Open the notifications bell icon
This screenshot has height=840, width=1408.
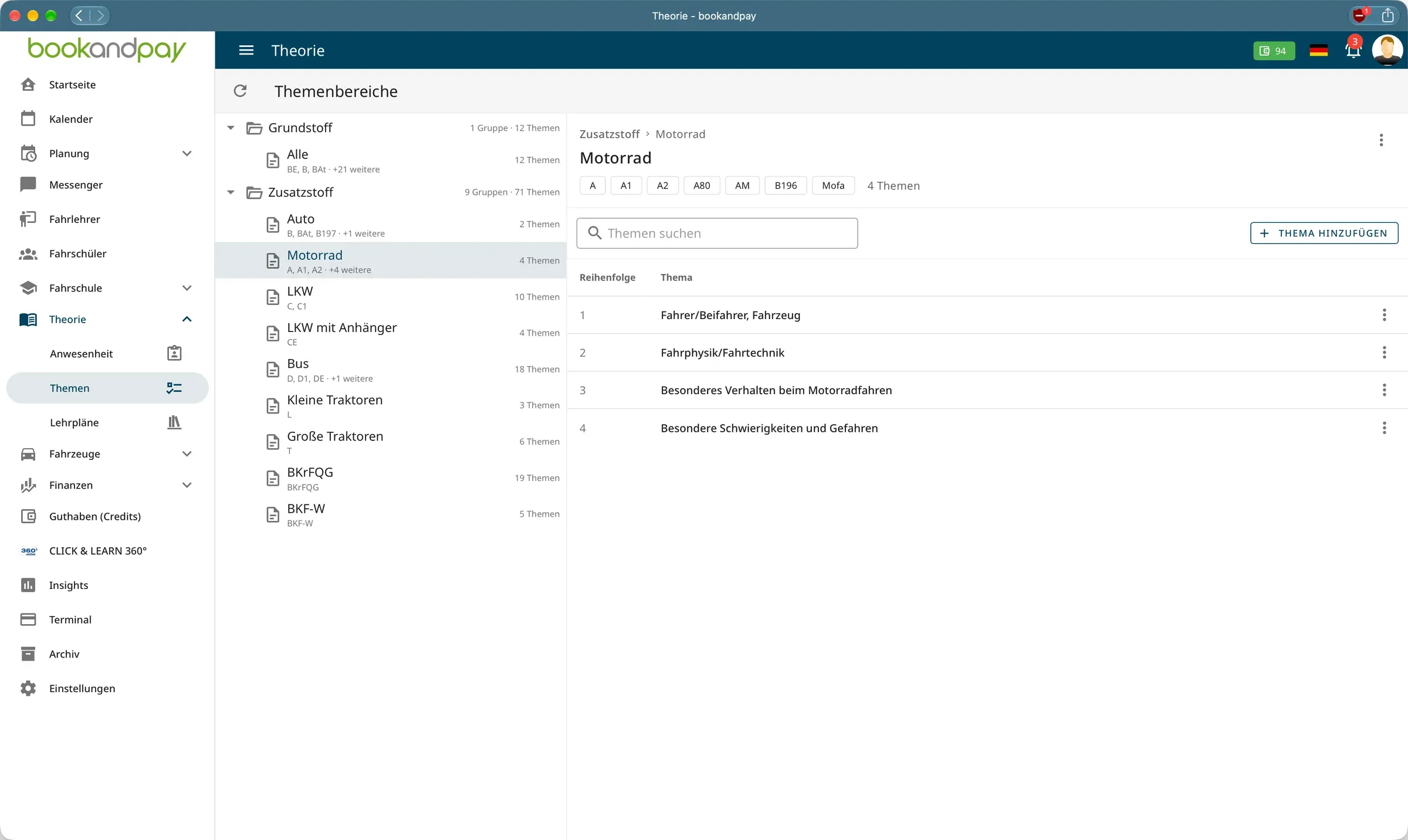coord(1353,50)
